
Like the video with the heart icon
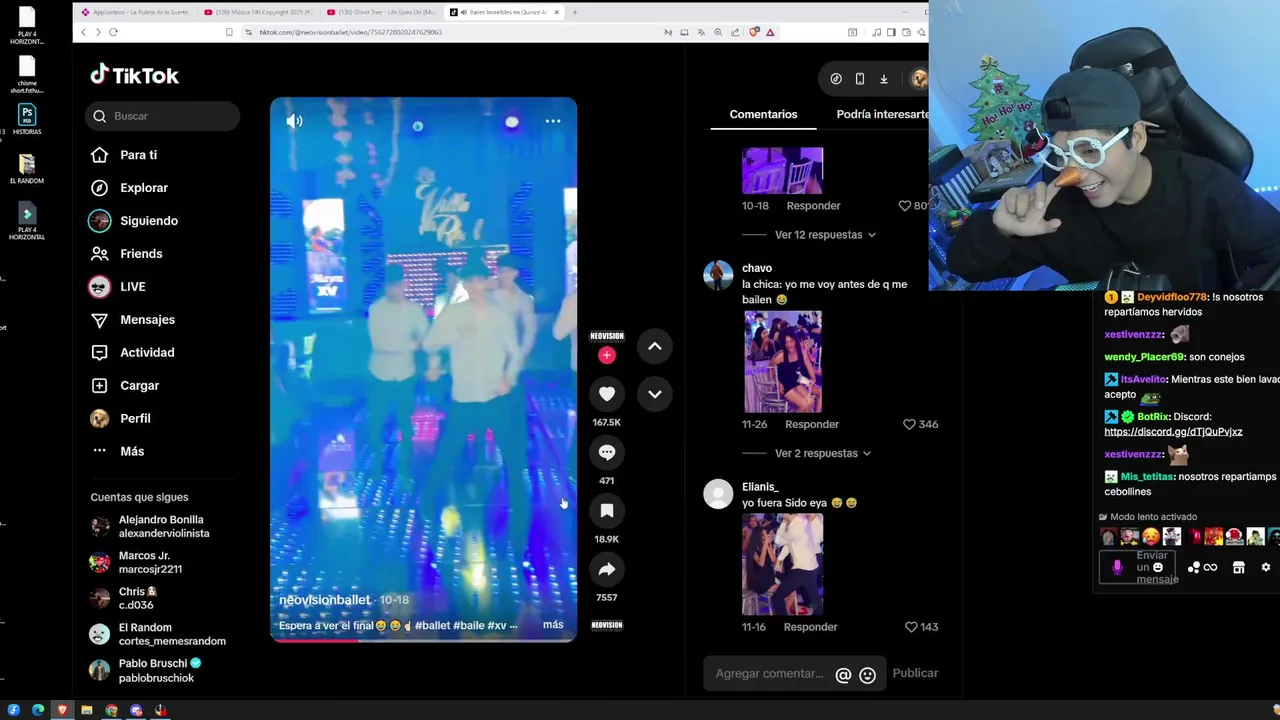(607, 394)
